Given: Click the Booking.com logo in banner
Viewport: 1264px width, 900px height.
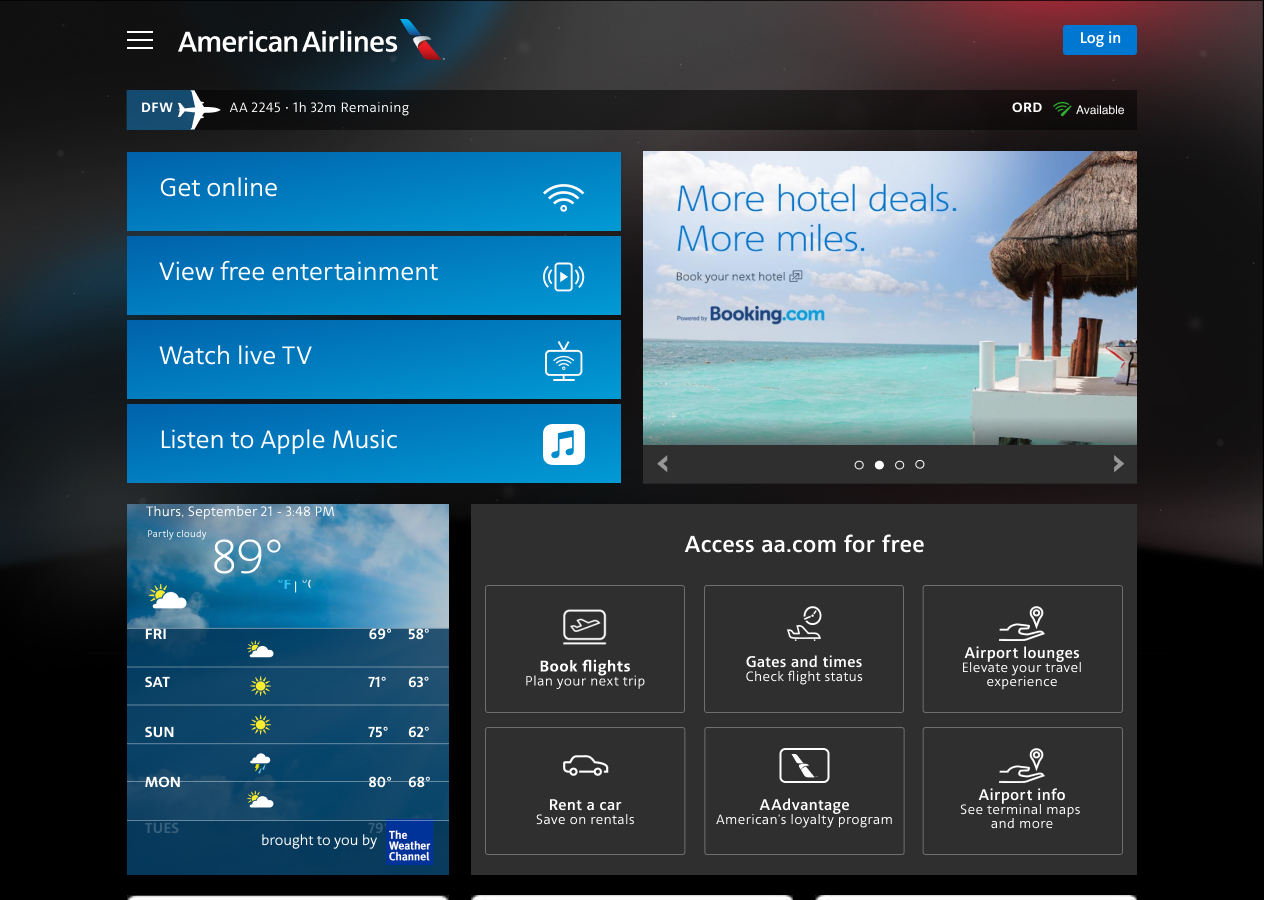Looking at the screenshot, I should pyautogui.click(x=766, y=314).
